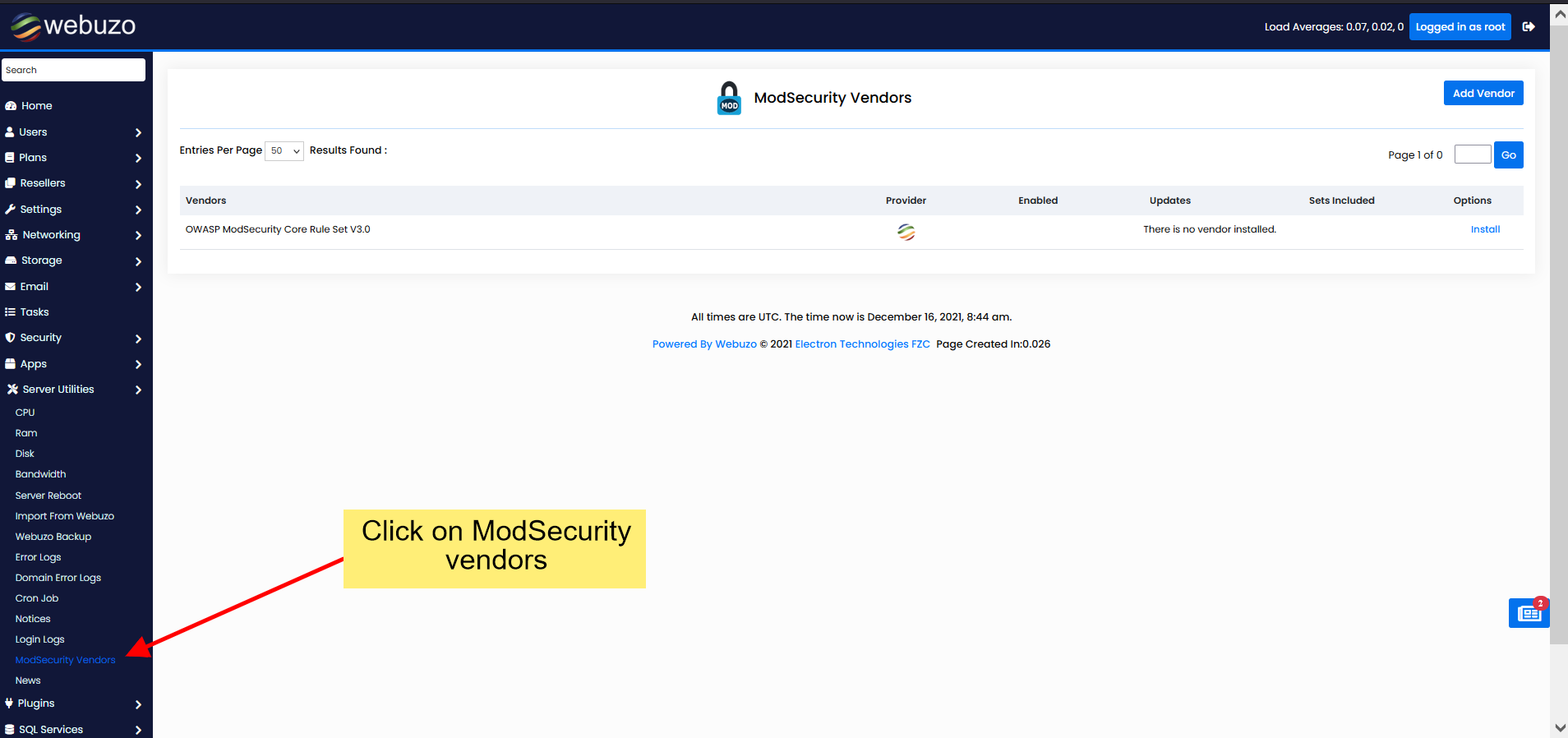The image size is (1568, 738).
Task: Click the sidebar Search field
Action: click(73, 70)
